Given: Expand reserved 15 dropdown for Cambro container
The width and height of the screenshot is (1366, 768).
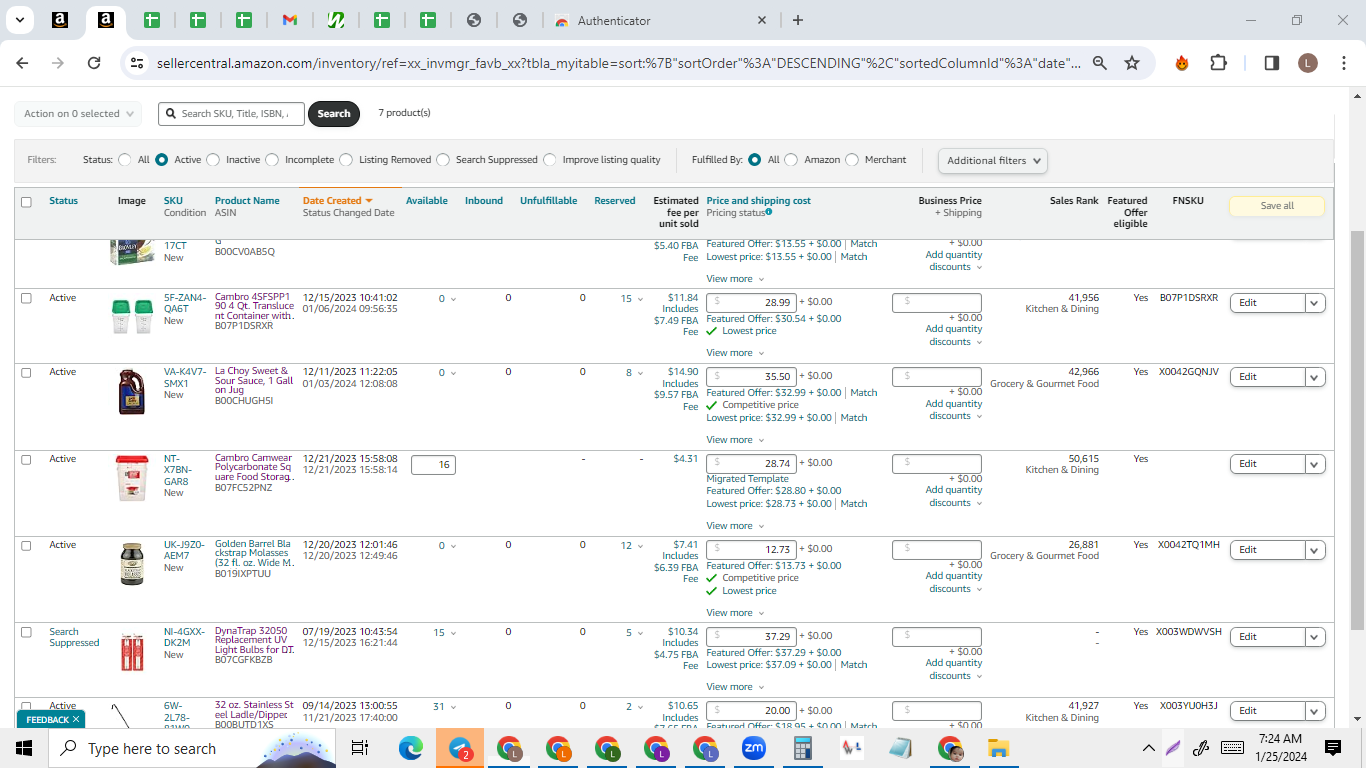Looking at the screenshot, I should click(x=632, y=299).
